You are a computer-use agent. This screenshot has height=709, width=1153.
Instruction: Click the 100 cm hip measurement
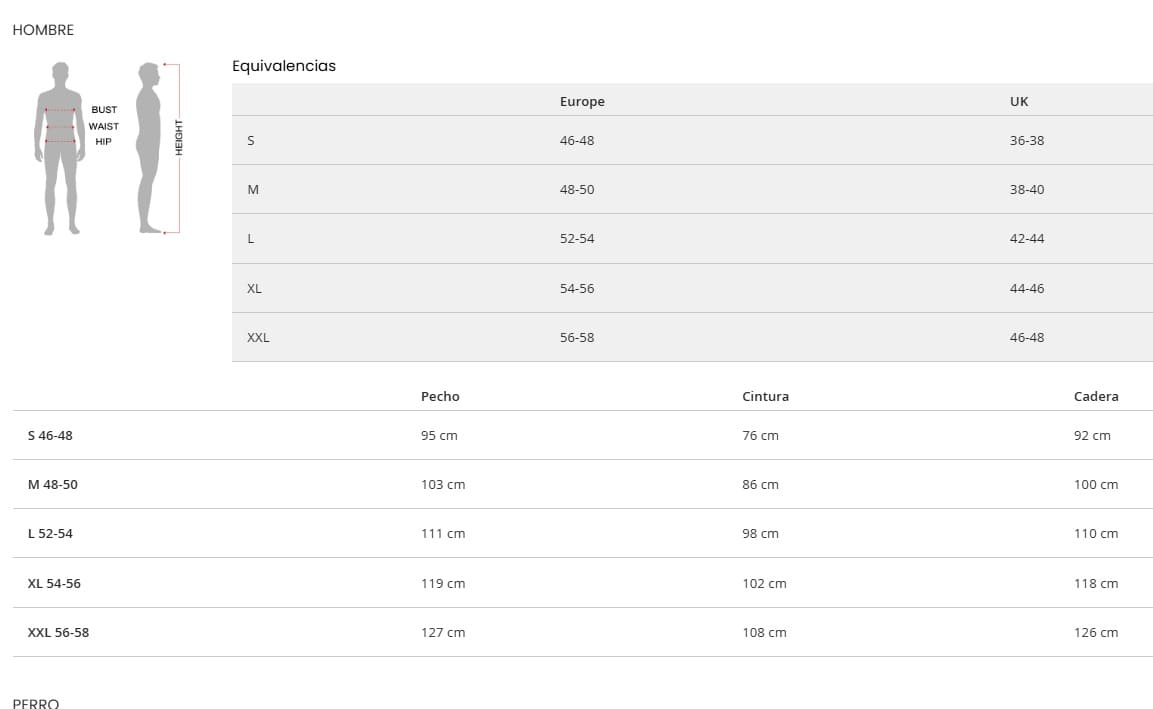pyautogui.click(x=1096, y=485)
